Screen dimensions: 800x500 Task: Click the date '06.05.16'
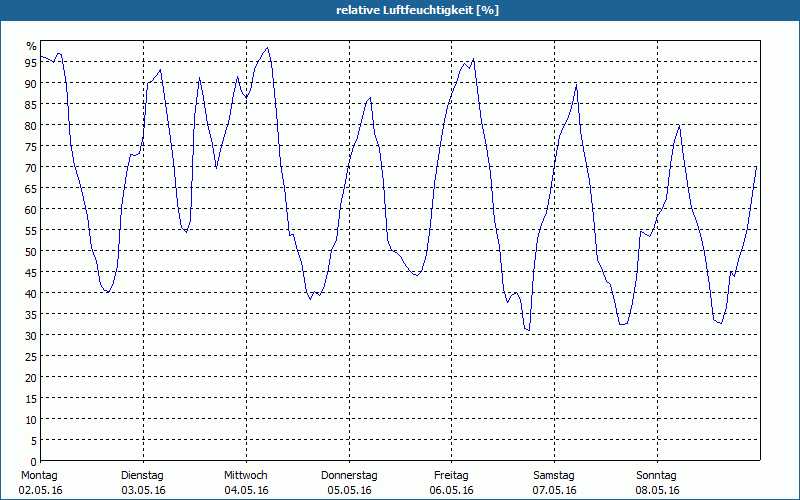click(452, 490)
